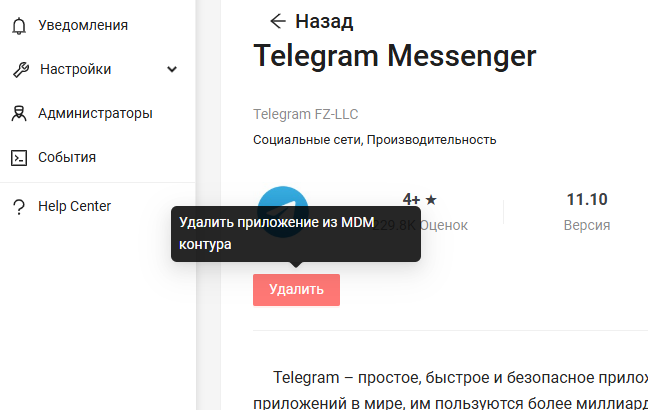Image resolution: width=648 pixels, height=410 pixels.
Task: Click the rating star icon
Action: (x=431, y=200)
